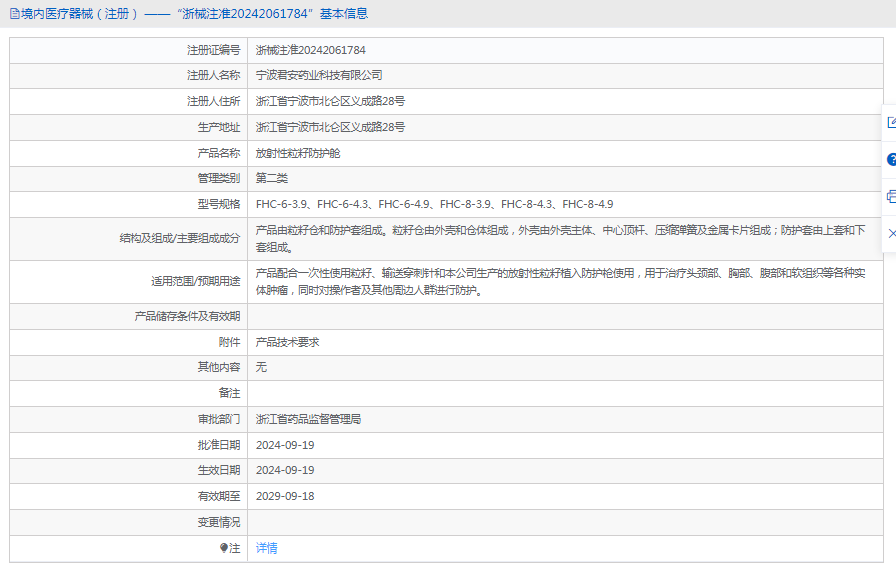Click the 其他内容 value 无

pyautogui.click(x=261, y=367)
